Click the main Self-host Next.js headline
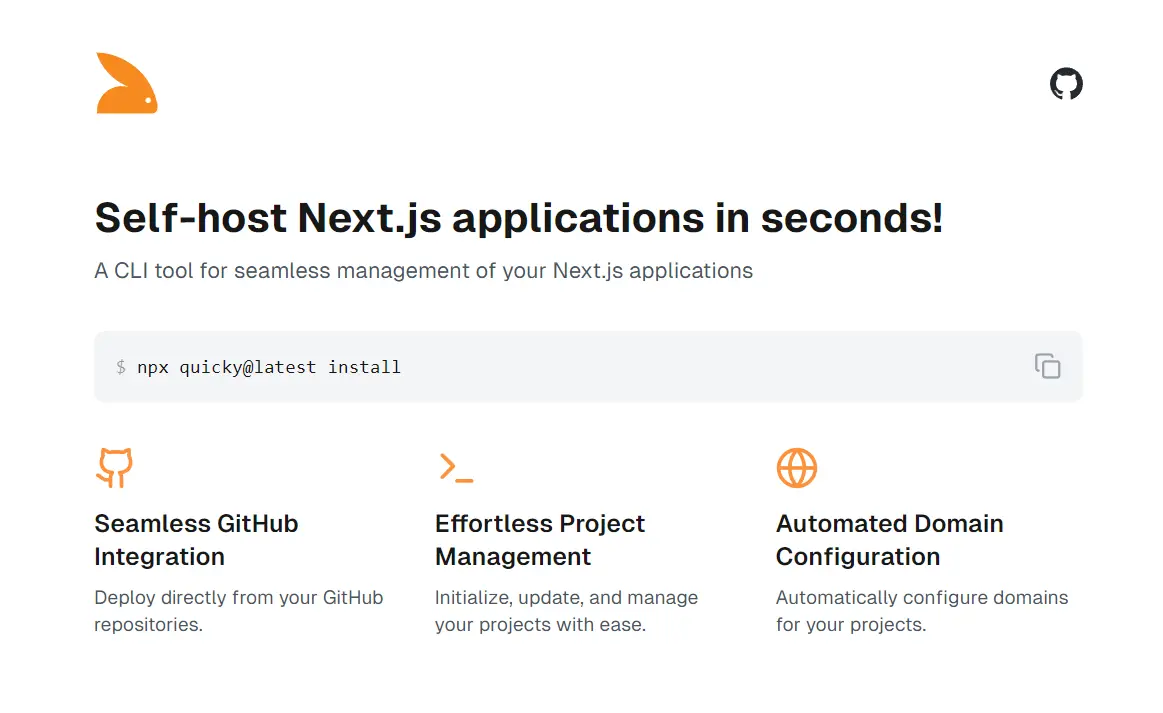 click(x=519, y=217)
